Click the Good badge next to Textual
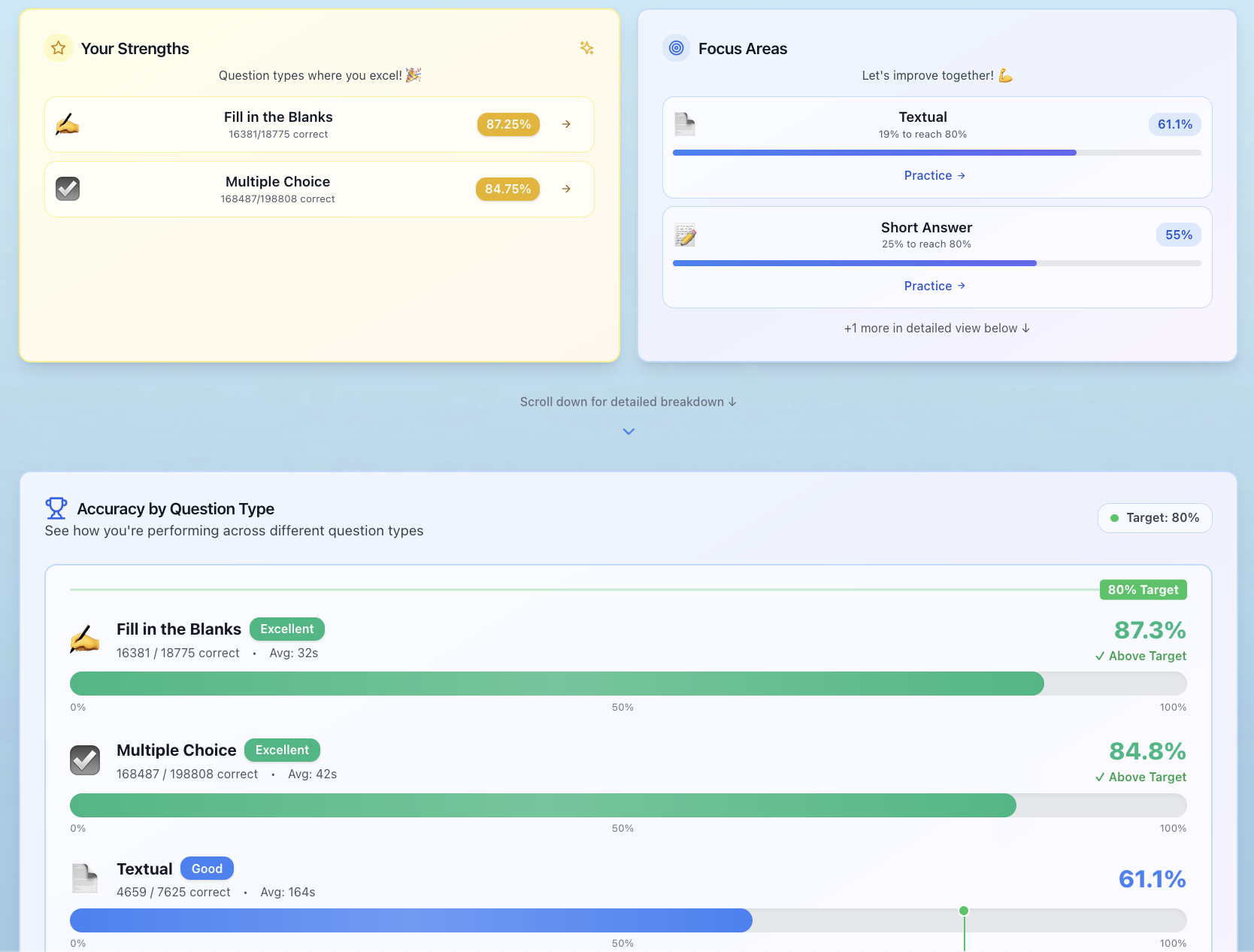This screenshot has width=1254, height=952. [207, 869]
